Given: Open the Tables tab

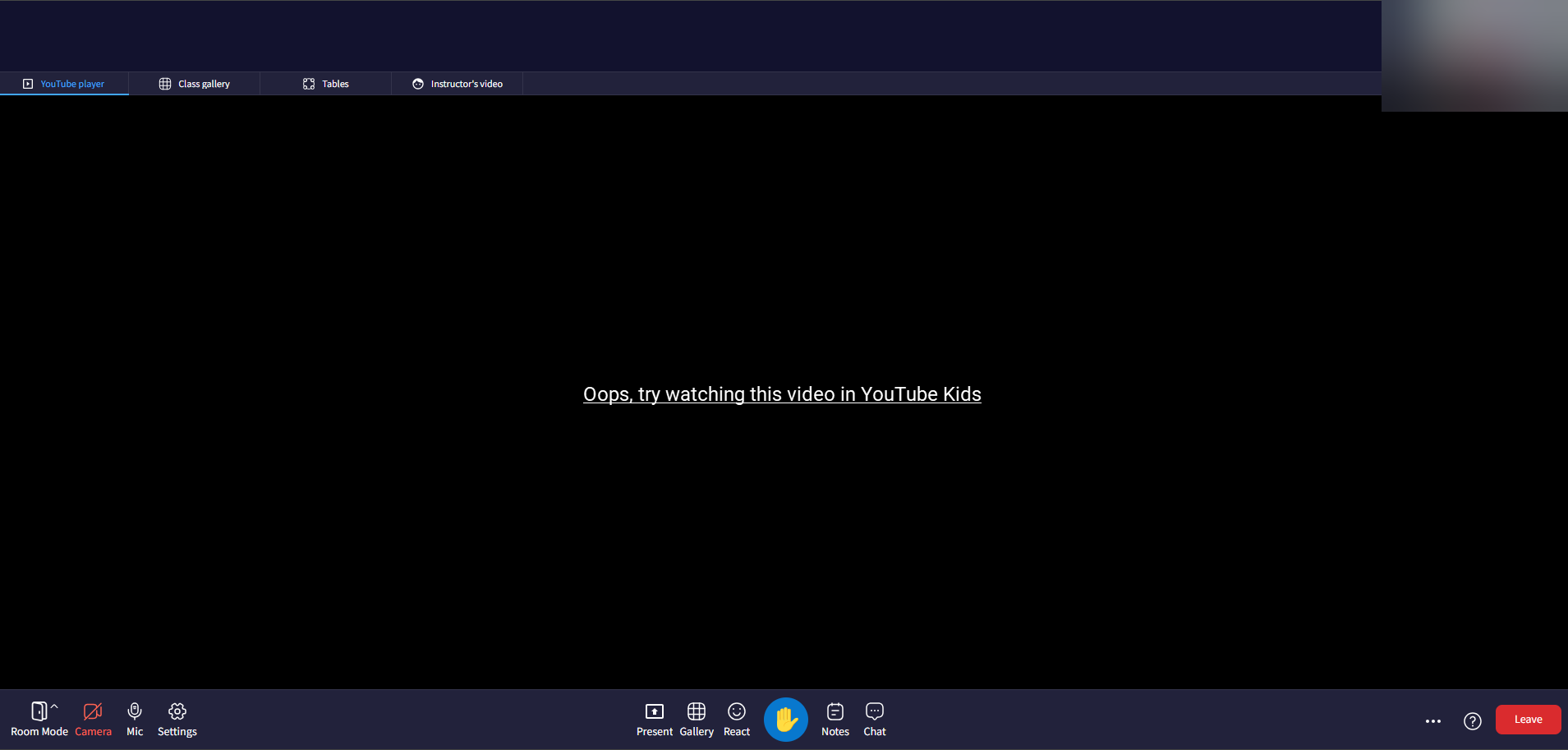Looking at the screenshot, I should tap(326, 84).
